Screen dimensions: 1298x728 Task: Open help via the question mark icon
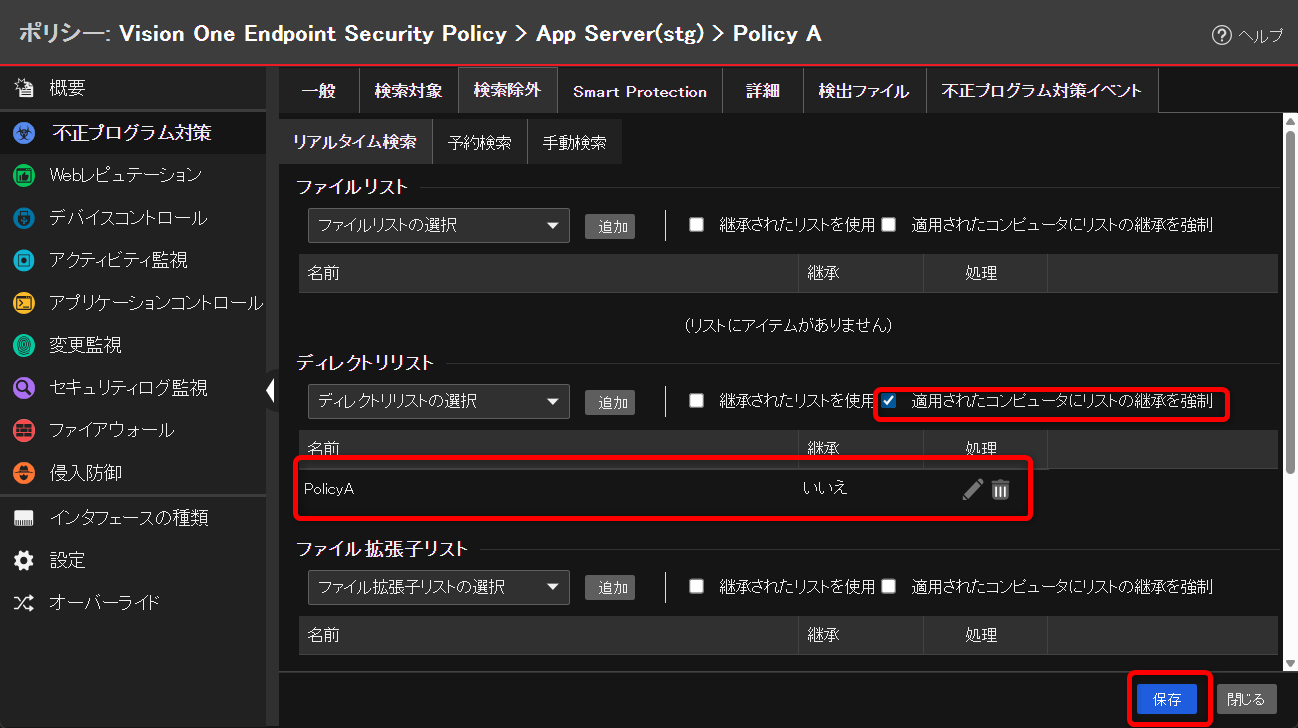[x=1221, y=35]
